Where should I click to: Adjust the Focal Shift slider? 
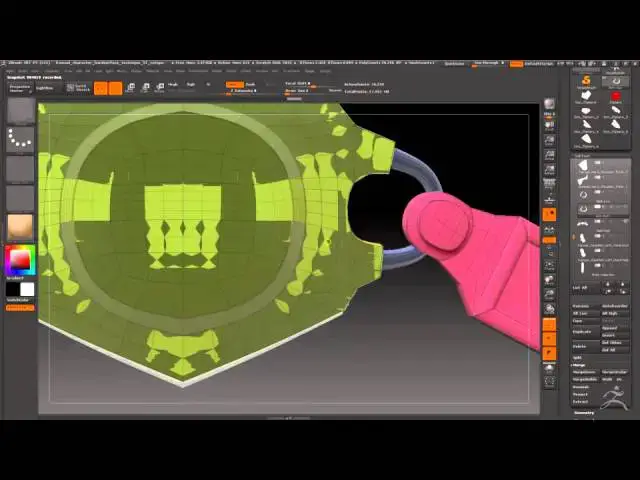pos(312,84)
